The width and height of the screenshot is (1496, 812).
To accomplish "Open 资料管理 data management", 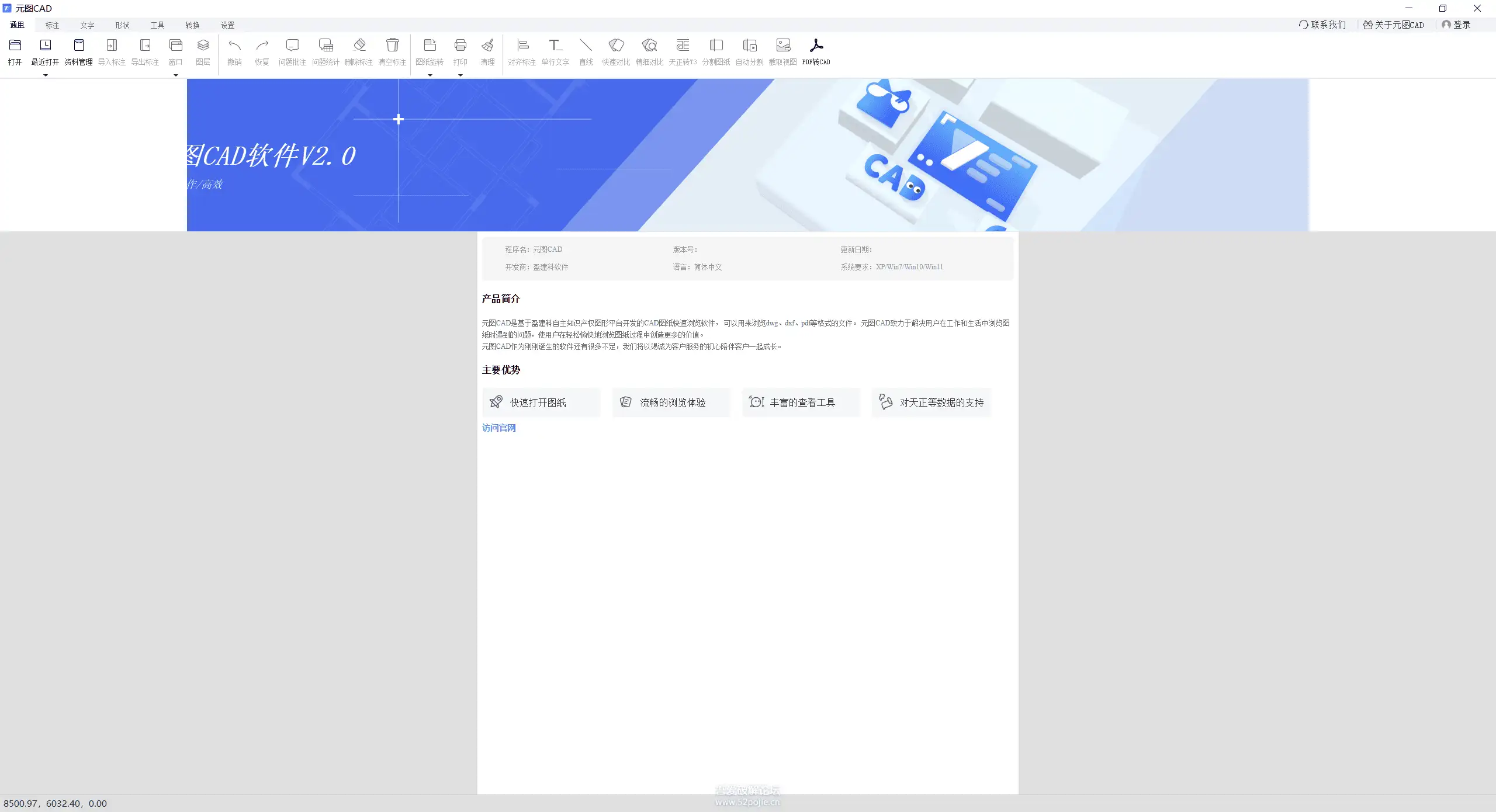I will click(78, 53).
